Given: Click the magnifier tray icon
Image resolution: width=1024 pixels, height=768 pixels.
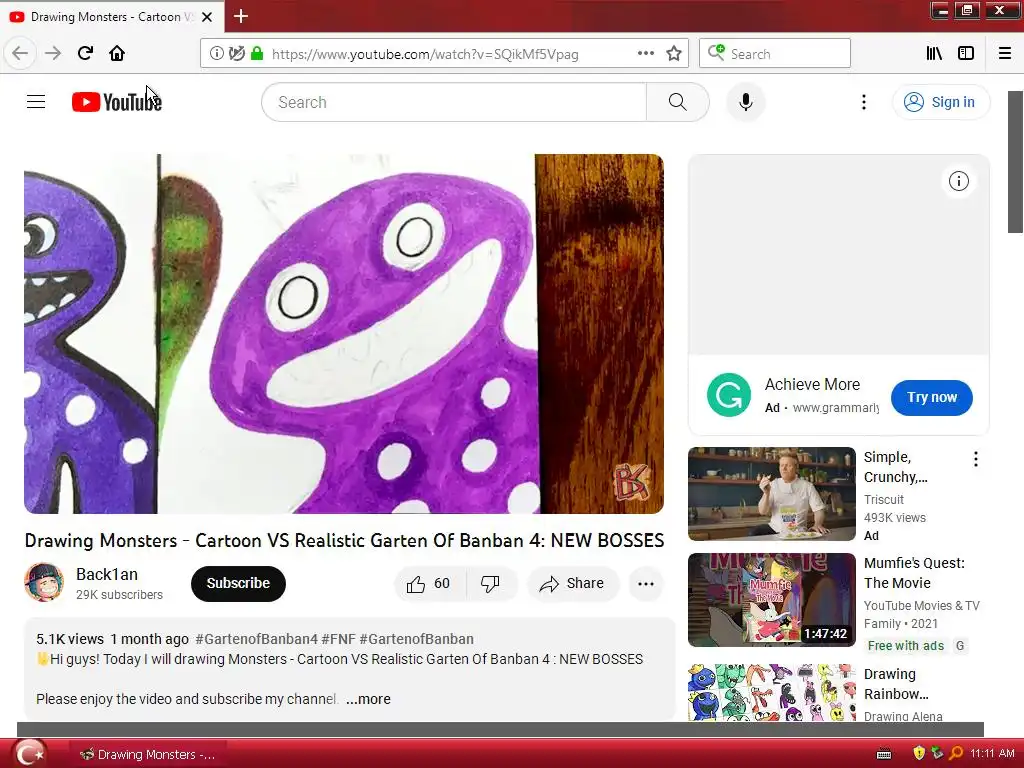Looking at the screenshot, I should tap(956, 753).
